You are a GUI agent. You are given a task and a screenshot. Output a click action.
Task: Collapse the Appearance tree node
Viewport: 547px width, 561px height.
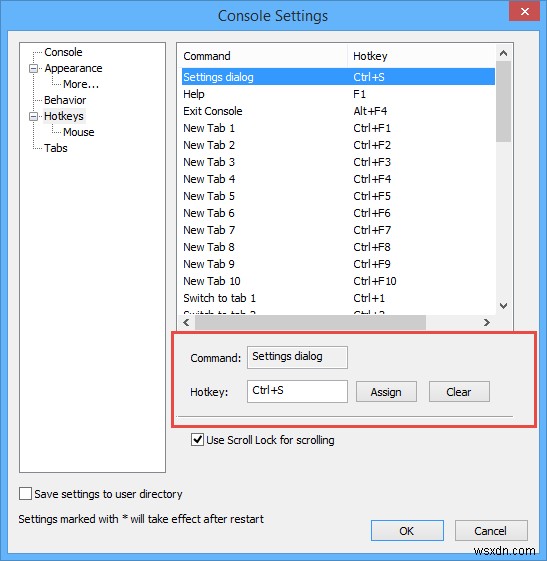click(x=33, y=68)
